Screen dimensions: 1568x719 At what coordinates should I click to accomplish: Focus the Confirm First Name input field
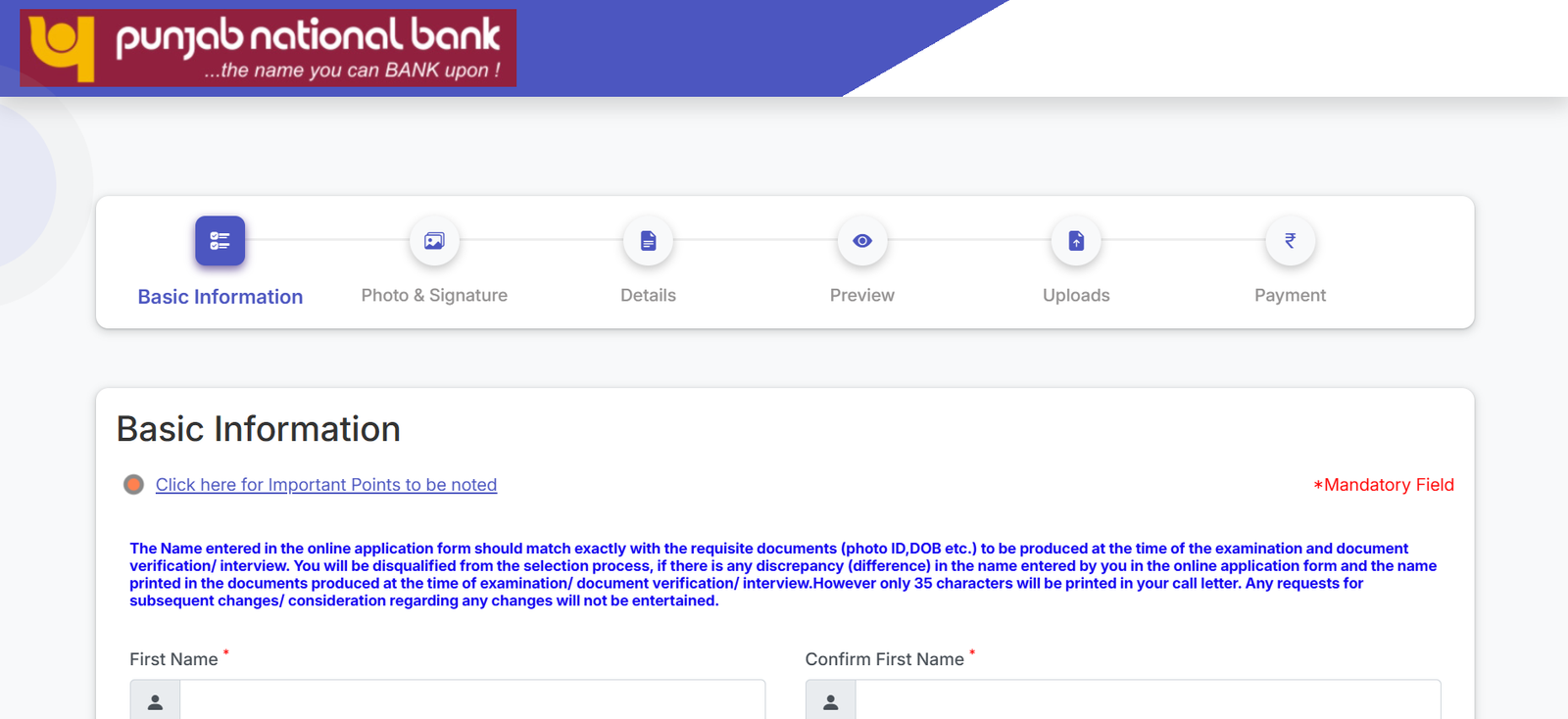1148,702
